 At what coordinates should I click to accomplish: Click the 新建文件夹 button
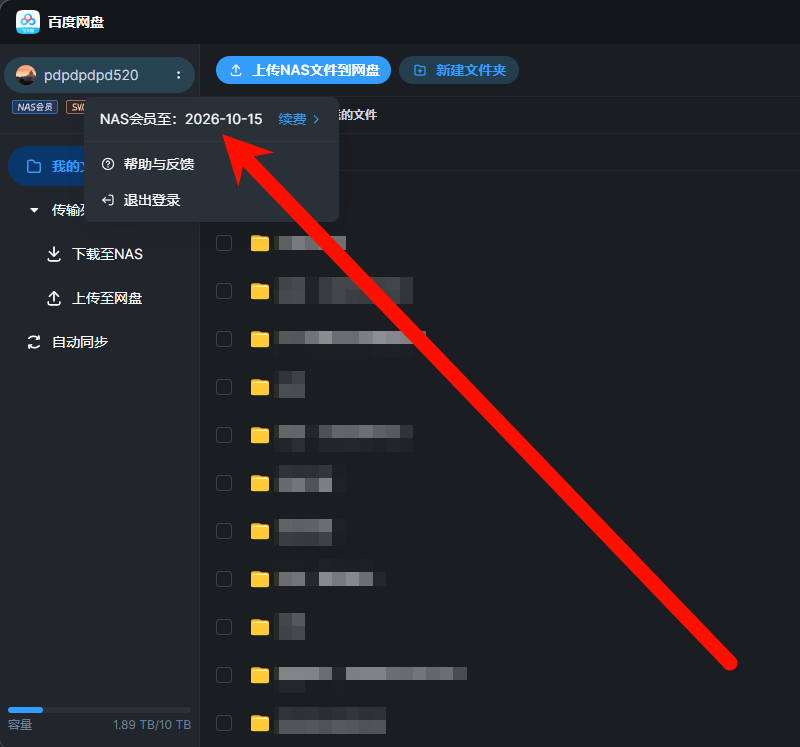click(459, 70)
